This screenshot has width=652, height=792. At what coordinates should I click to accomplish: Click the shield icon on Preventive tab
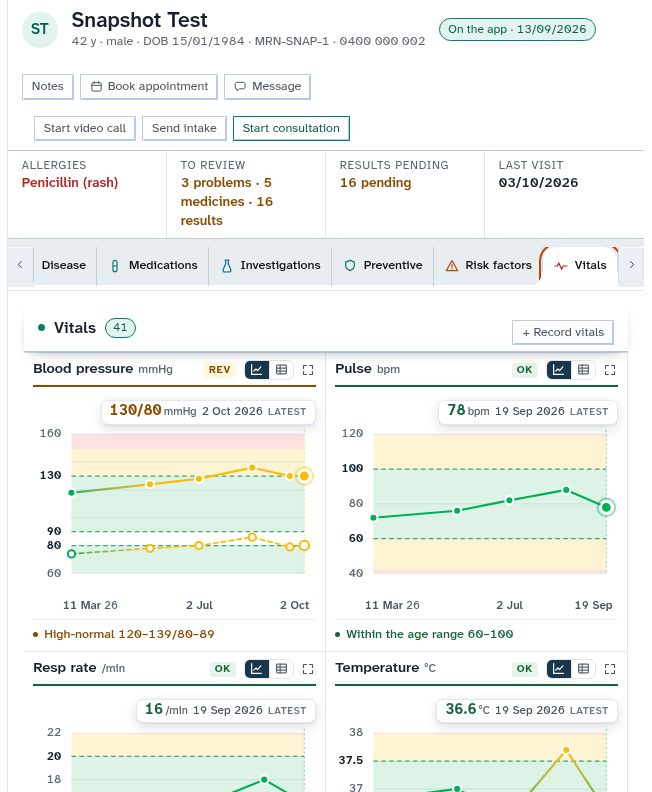pyautogui.click(x=349, y=266)
